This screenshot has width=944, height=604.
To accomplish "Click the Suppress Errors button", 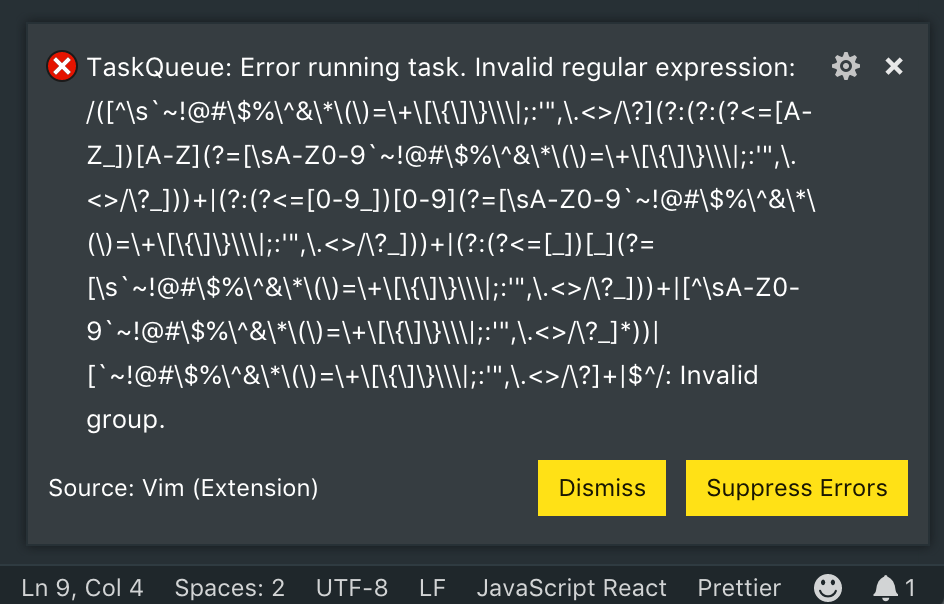I will (x=796, y=488).
